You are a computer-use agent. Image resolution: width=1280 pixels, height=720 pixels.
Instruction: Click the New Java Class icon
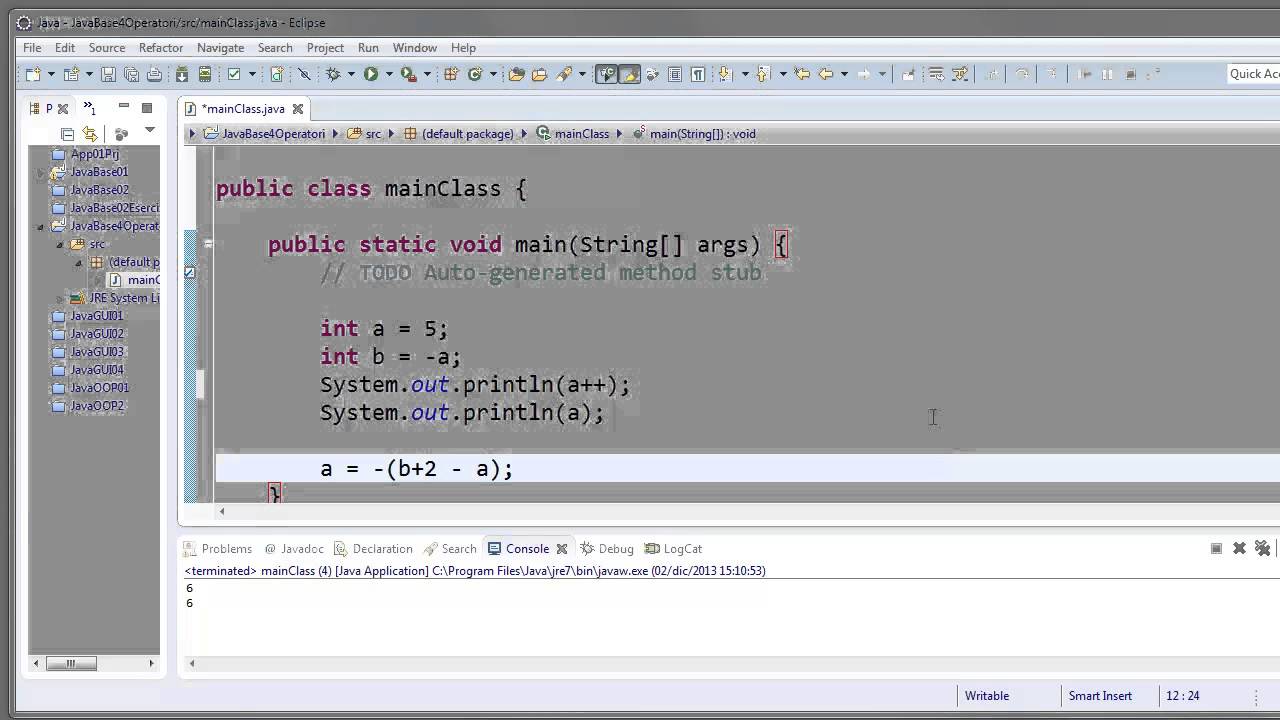click(x=475, y=74)
